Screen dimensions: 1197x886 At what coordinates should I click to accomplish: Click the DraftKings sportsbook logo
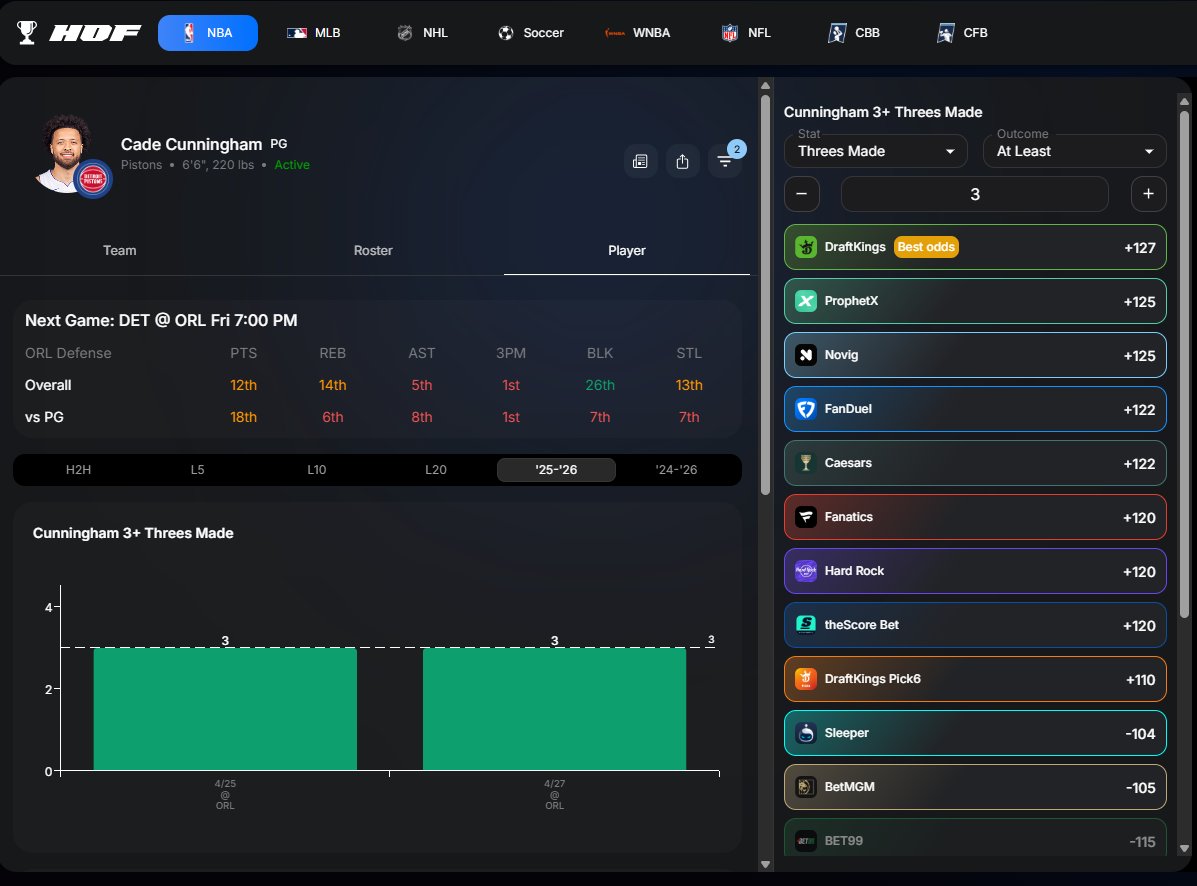pos(805,247)
